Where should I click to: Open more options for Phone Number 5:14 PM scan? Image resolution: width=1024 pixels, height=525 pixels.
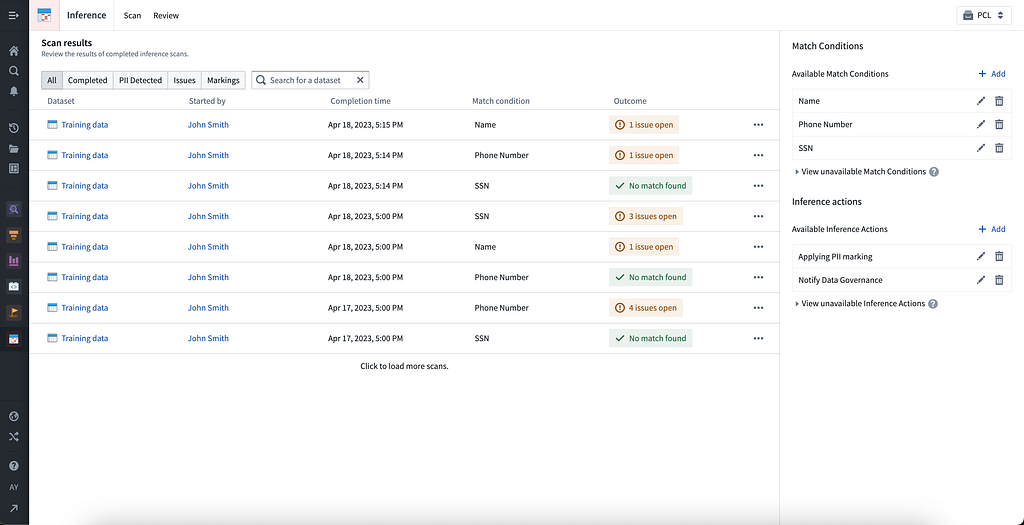tap(758, 155)
